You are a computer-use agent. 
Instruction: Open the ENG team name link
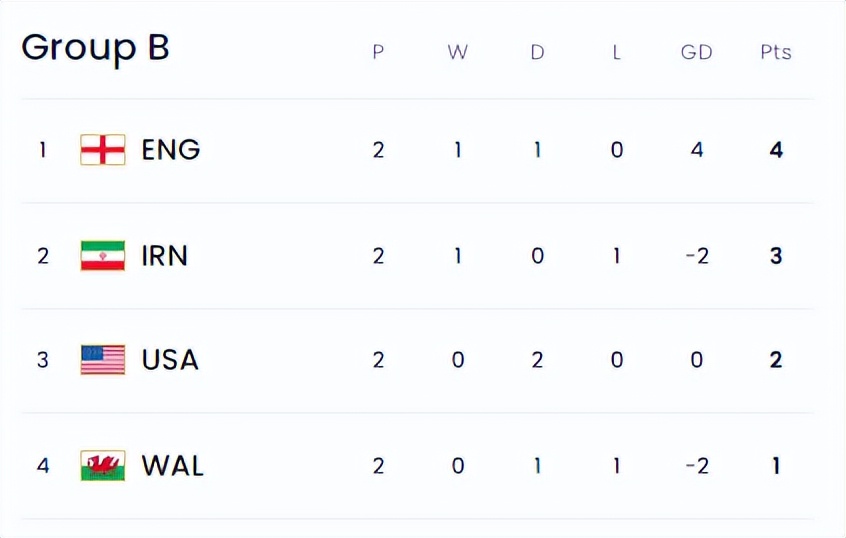tap(171, 150)
